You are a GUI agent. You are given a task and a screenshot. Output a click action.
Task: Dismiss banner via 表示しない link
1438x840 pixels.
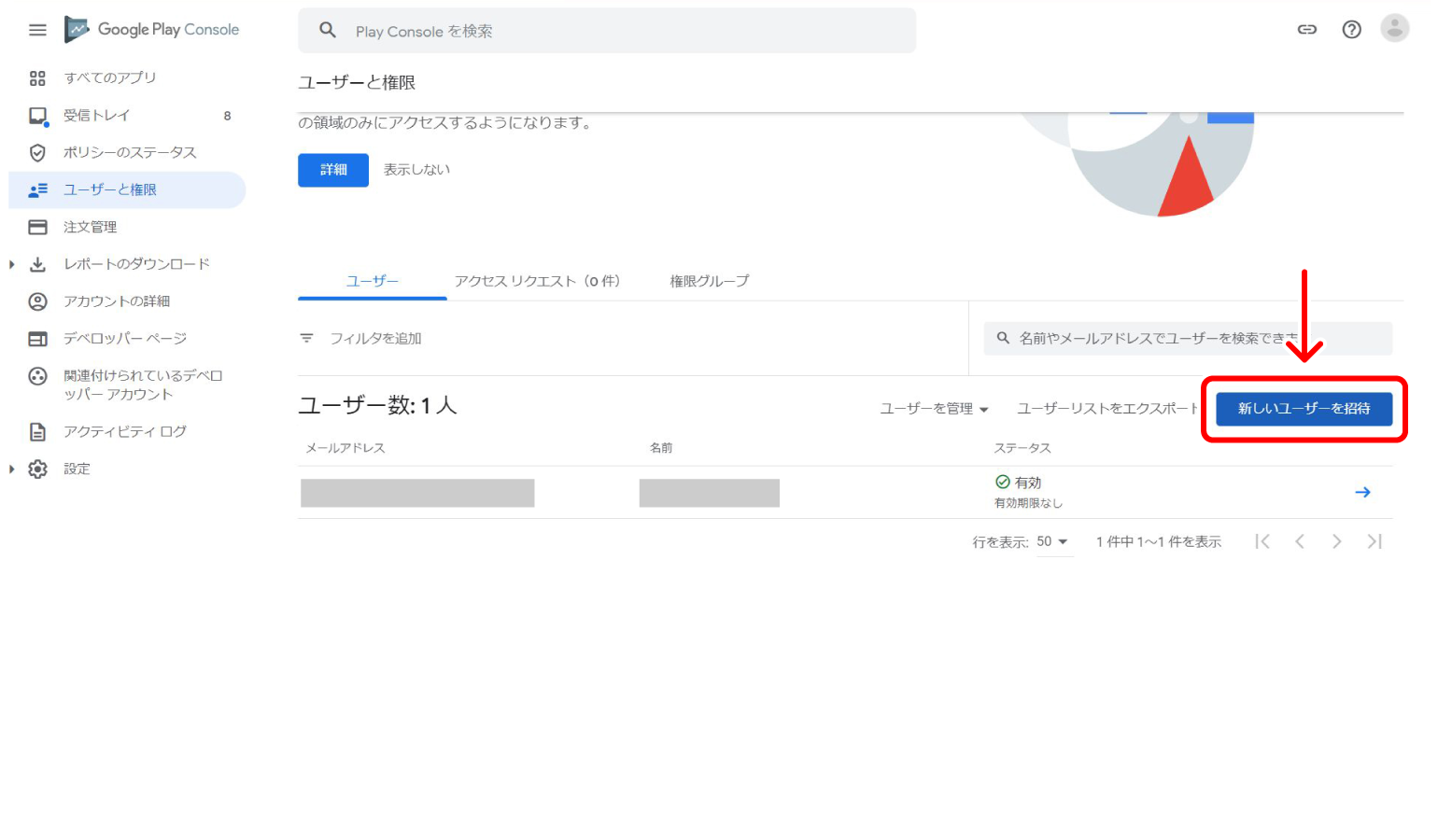pyautogui.click(x=416, y=170)
